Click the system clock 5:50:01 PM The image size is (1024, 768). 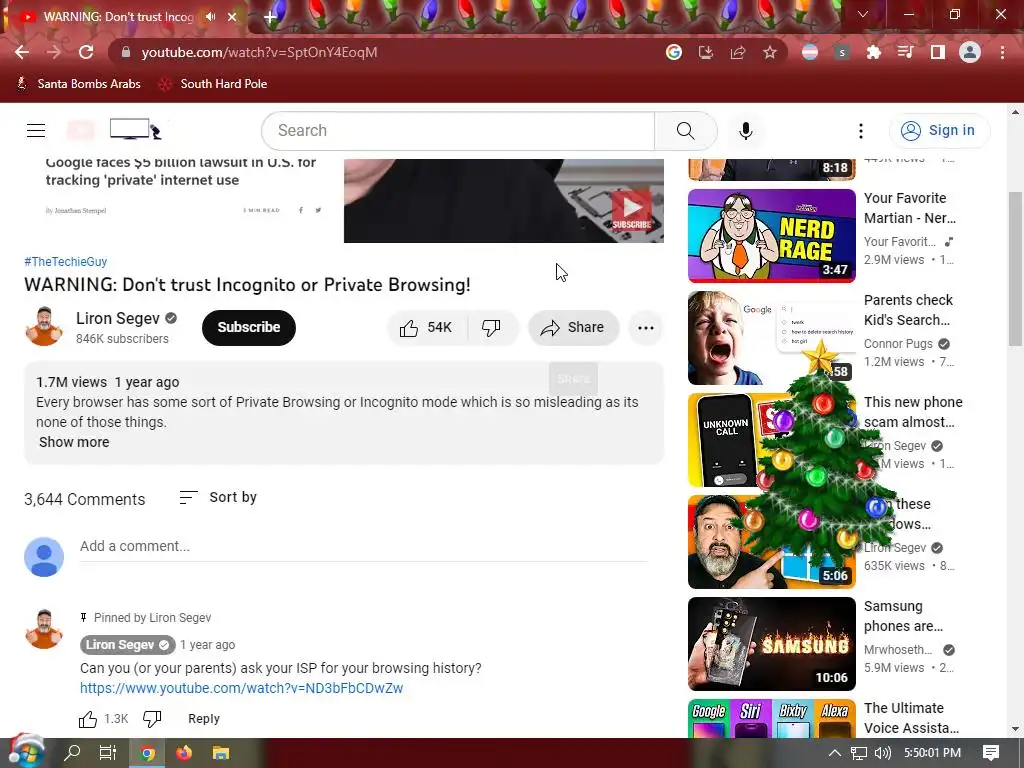pos(933,753)
